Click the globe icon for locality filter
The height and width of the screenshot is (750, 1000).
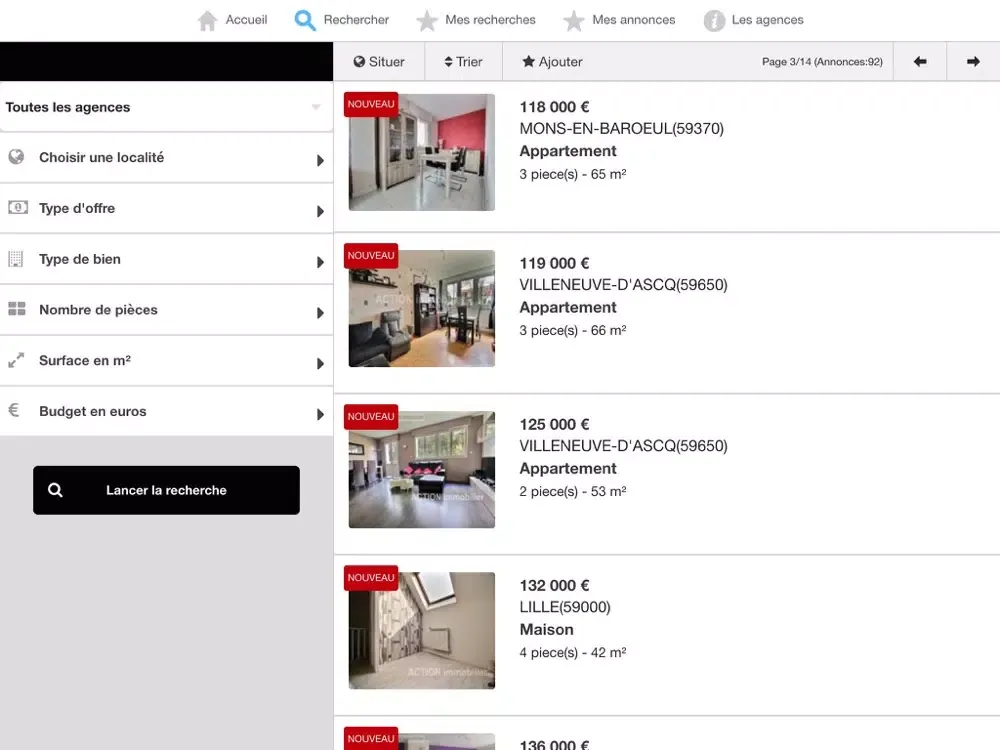tap(17, 157)
